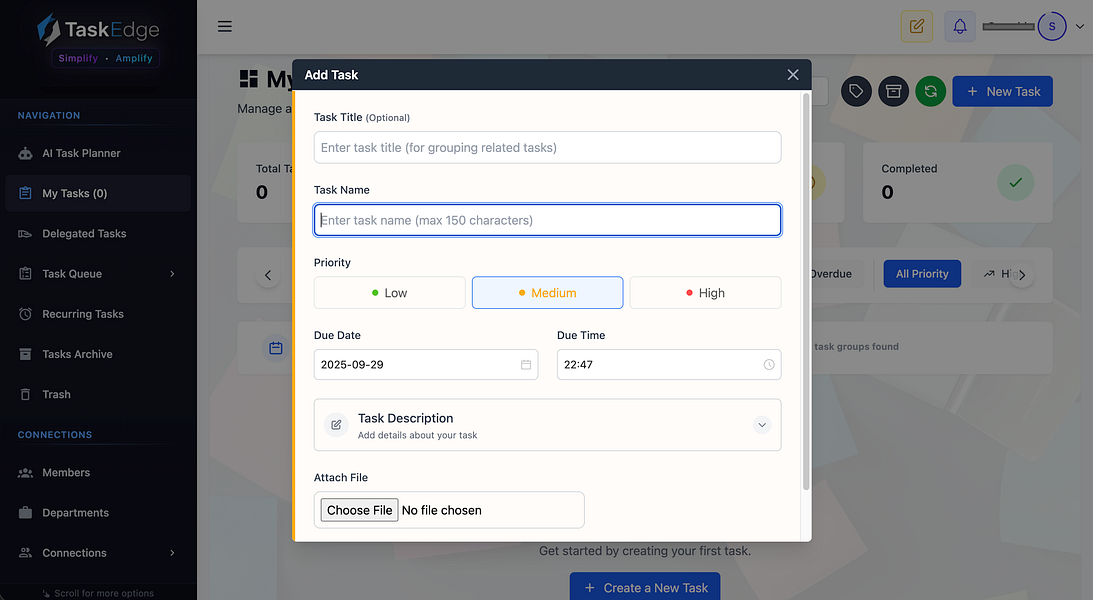Click the Task Description pencil icon
The image size is (1093, 600).
(336, 425)
